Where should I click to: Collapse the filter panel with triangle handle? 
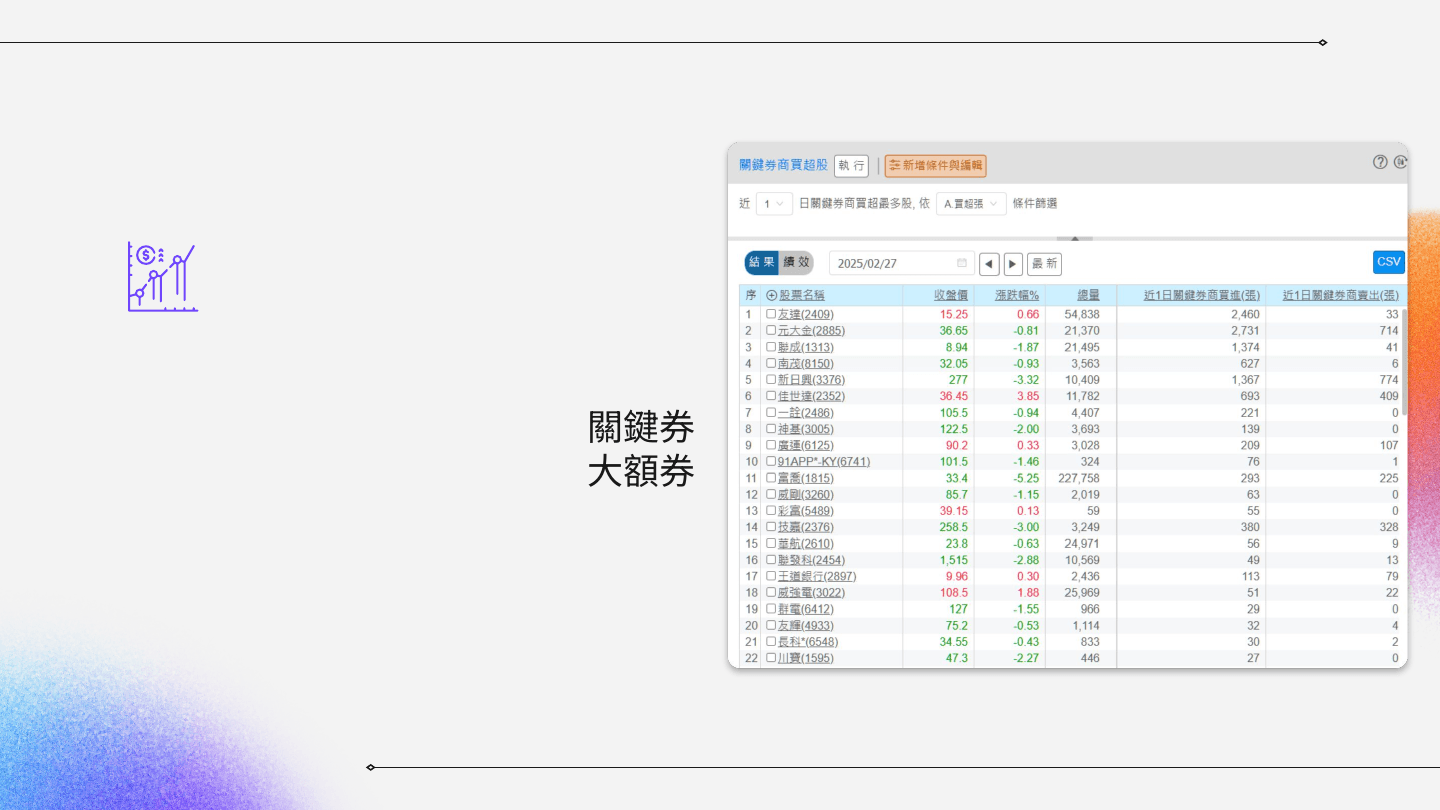pos(1074,239)
